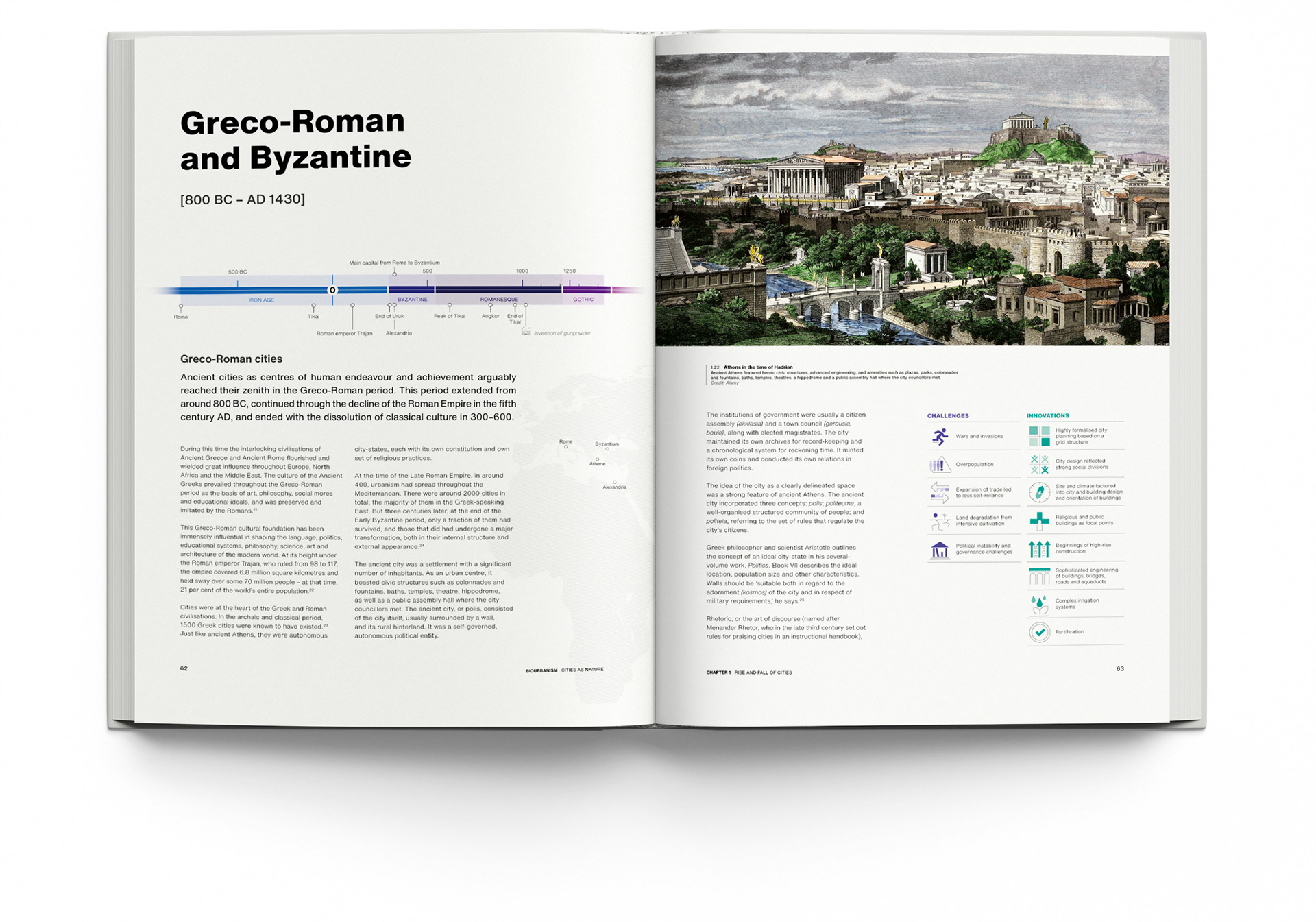This screenshot has height=922, width=1316.
Task: Click the Alexandria label below the timeline
Action: 399,333
